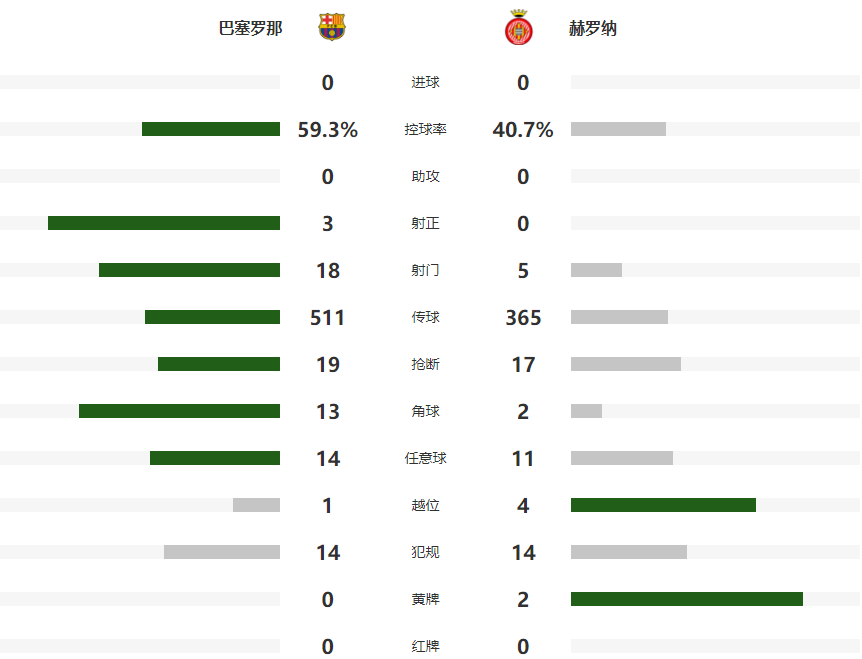Click Barcelona's green possession bar
The image size is (862, 659).
[x=211, y=129]
